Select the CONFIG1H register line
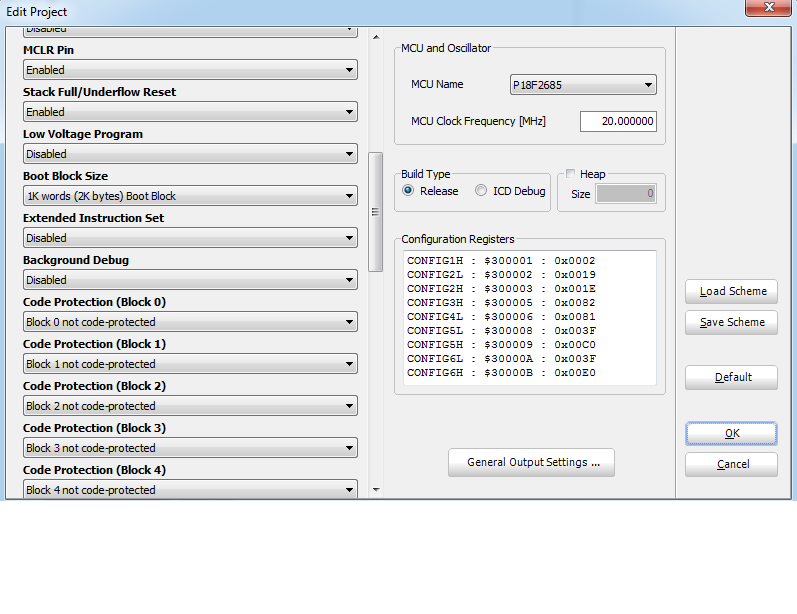This screenshot has height=614, width=797. coord(501,261)
